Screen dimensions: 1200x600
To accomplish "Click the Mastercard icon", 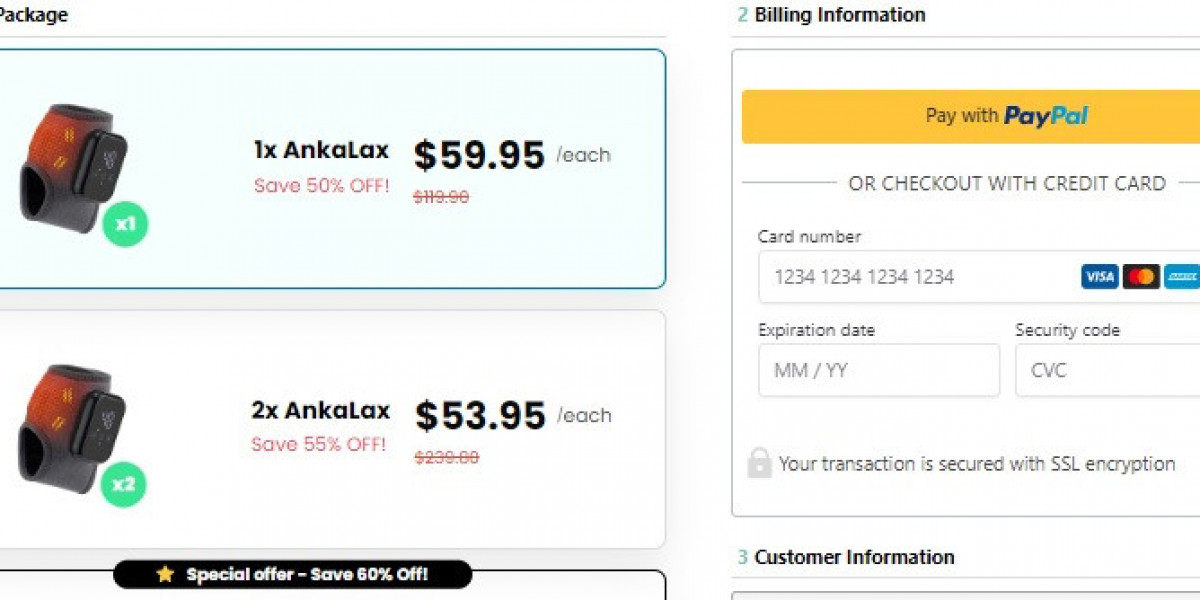I will point(1141,277).
